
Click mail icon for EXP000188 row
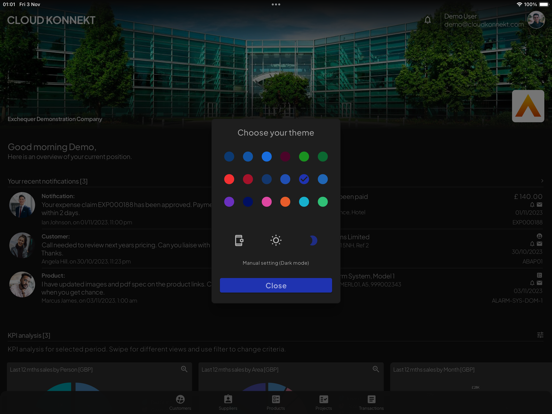tap(540, 205)
